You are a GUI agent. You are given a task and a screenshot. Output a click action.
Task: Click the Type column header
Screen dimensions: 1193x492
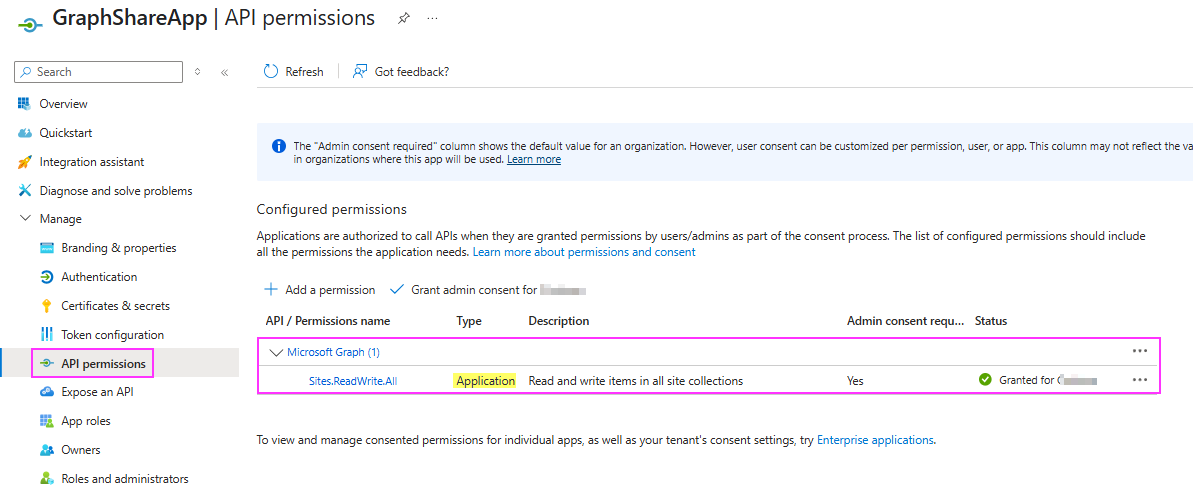pos(469,321)
